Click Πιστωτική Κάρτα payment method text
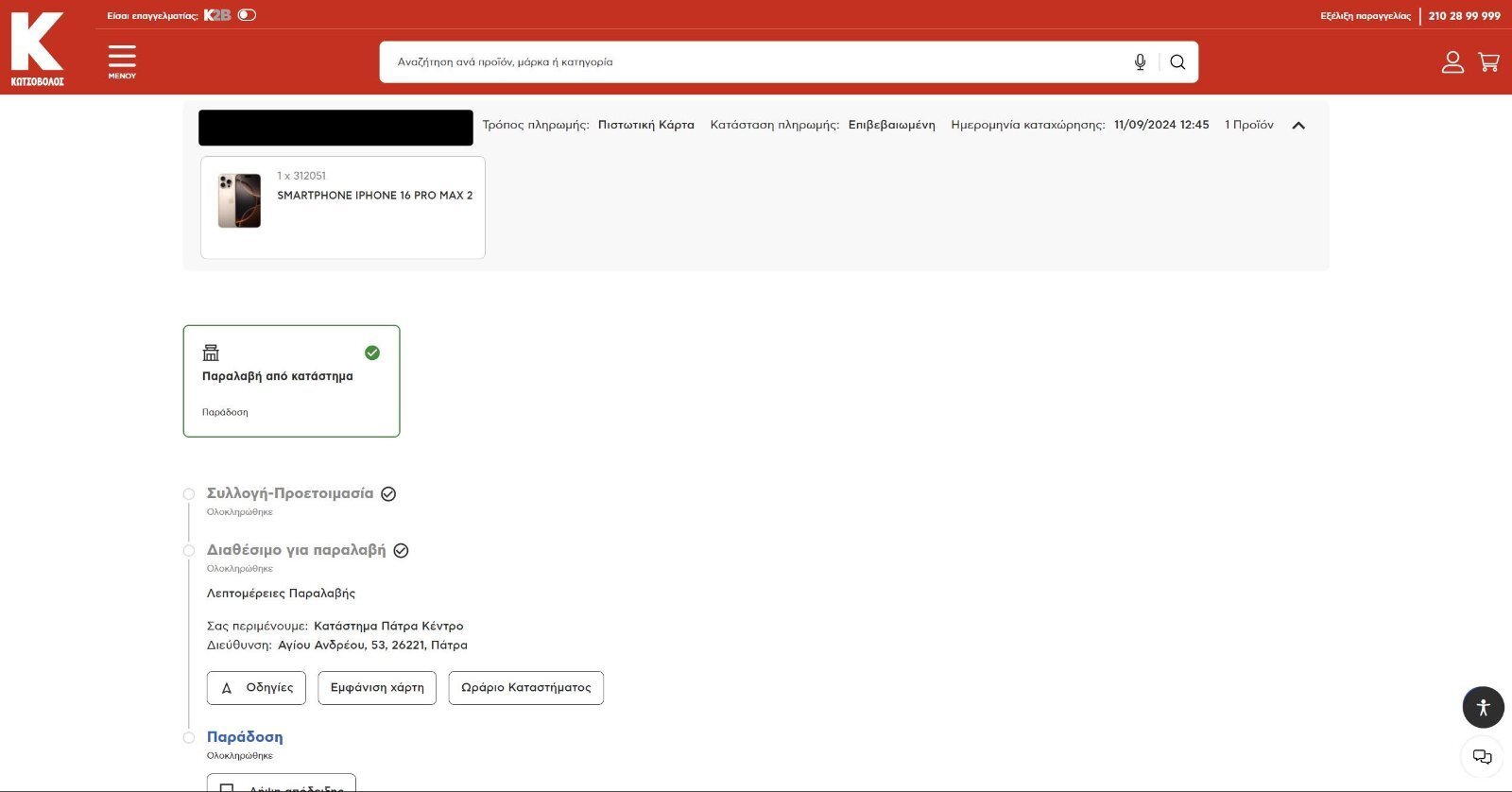Image resolution: width=1512 pixels, height=792 pixels. coord(646,125)
